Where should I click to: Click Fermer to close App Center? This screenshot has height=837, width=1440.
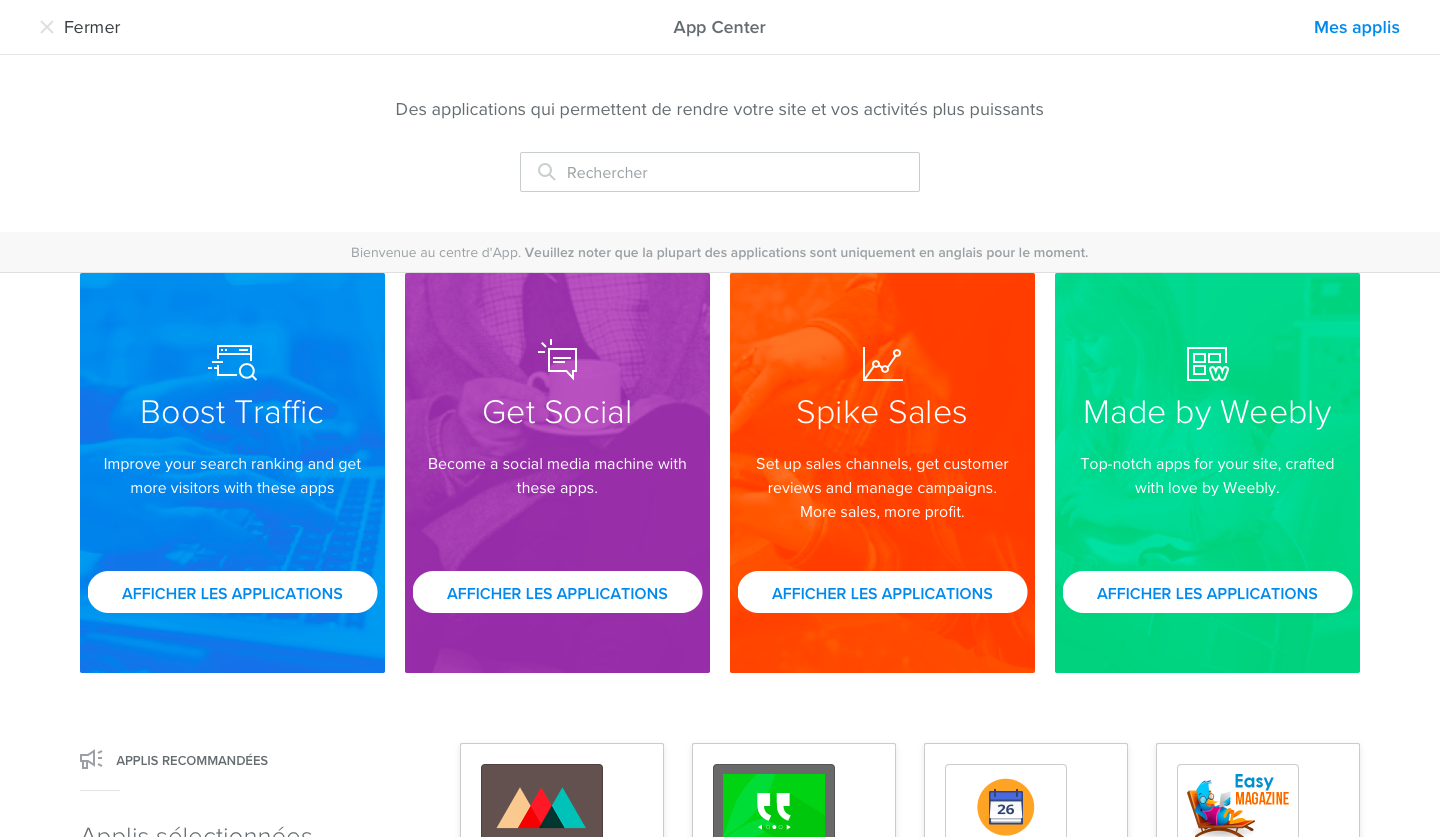click(x=92, y=27)
